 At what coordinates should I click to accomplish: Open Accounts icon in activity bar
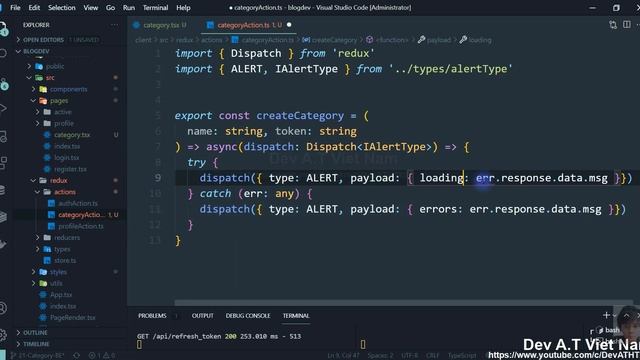[x=3, y=308]
